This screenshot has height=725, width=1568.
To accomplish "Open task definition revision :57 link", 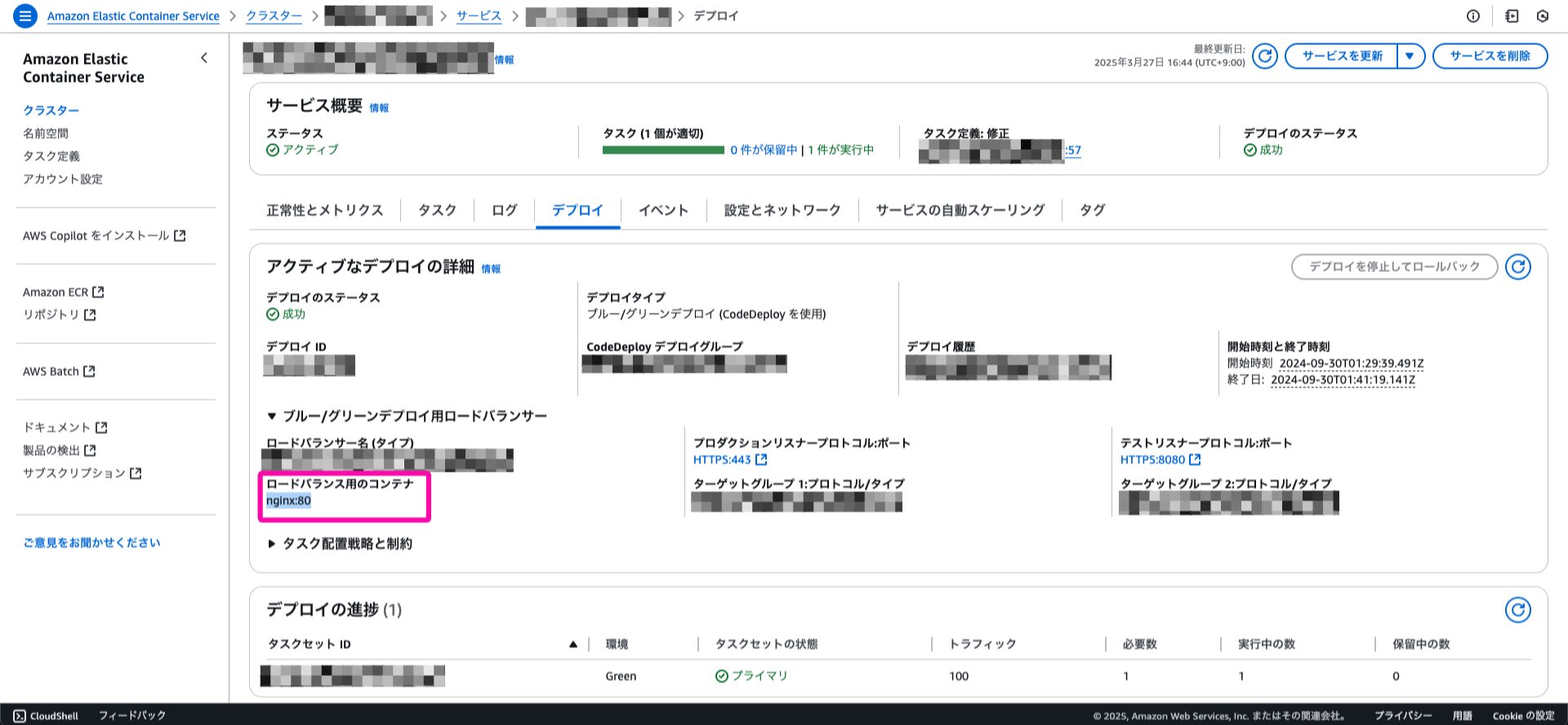I will coord(1073,150).
